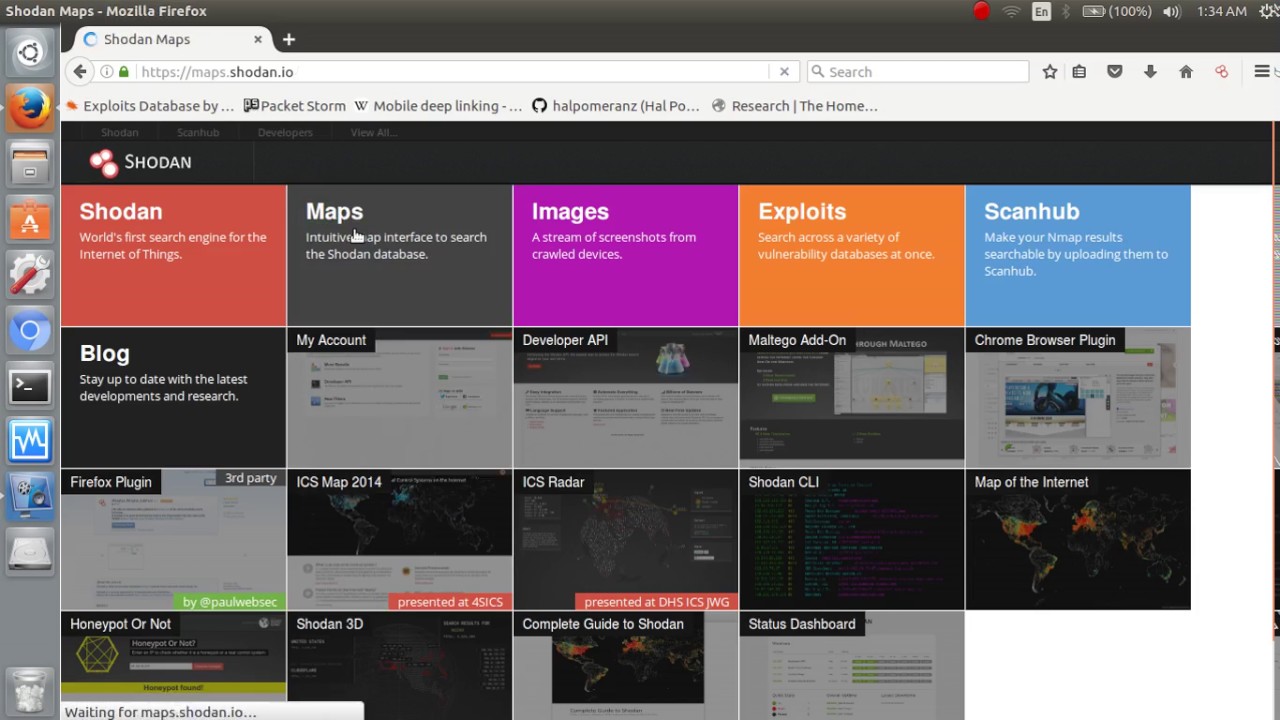Open battery 100% indicator menu
The width and height of the screenshot is (1280, 720).
(x=1117, y=12)
